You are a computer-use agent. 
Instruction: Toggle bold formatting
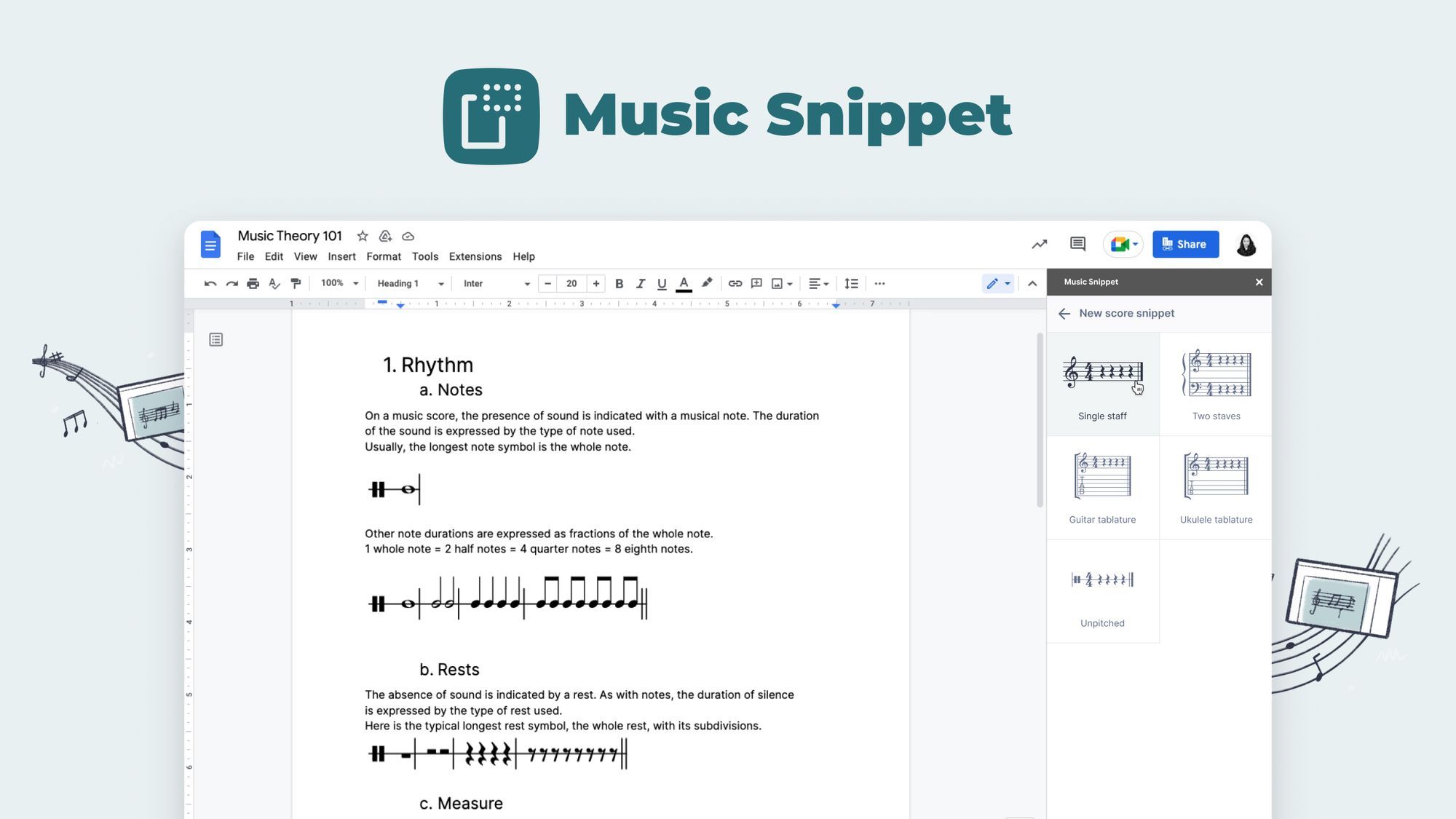[x=619, y=283]
